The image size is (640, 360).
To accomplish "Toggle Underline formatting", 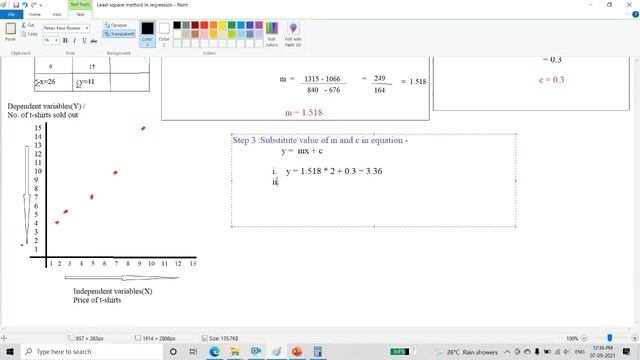I will pyautogui.click(x=84, y=40).
